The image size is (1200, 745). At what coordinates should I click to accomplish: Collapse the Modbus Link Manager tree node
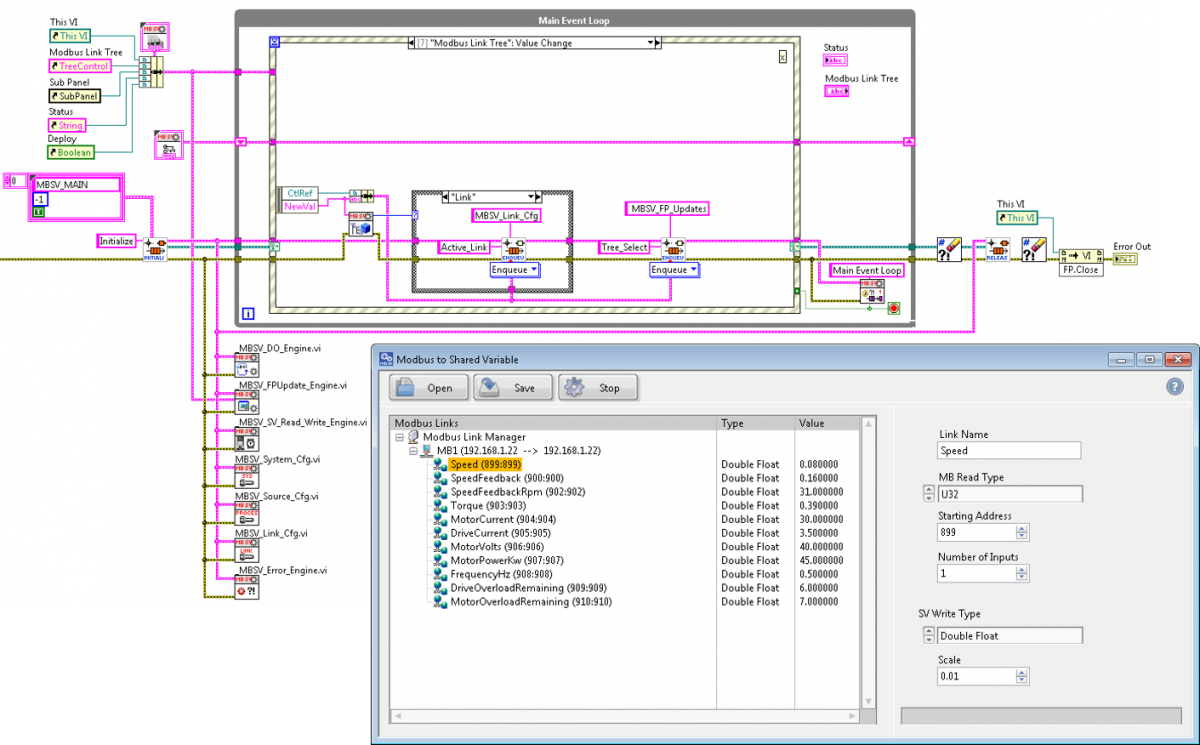coord(399,437)
